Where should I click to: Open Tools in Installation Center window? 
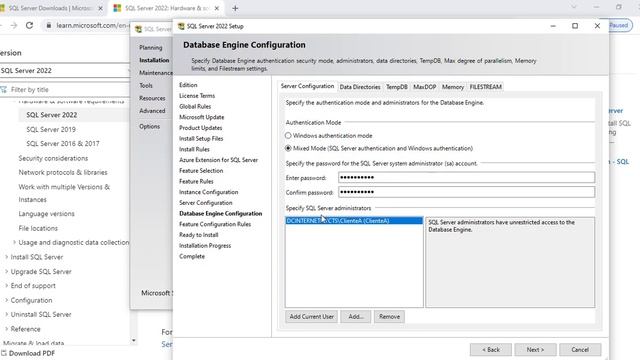(146, 85)
